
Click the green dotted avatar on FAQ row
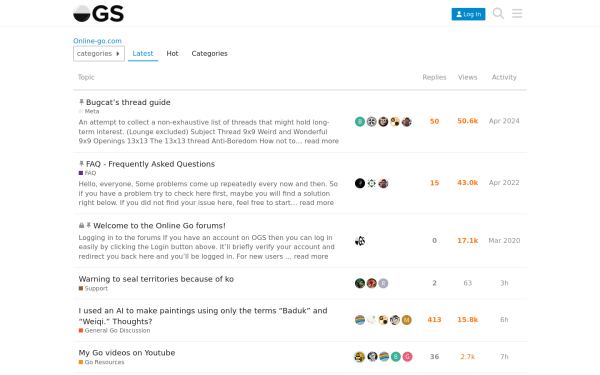[372, 183]
